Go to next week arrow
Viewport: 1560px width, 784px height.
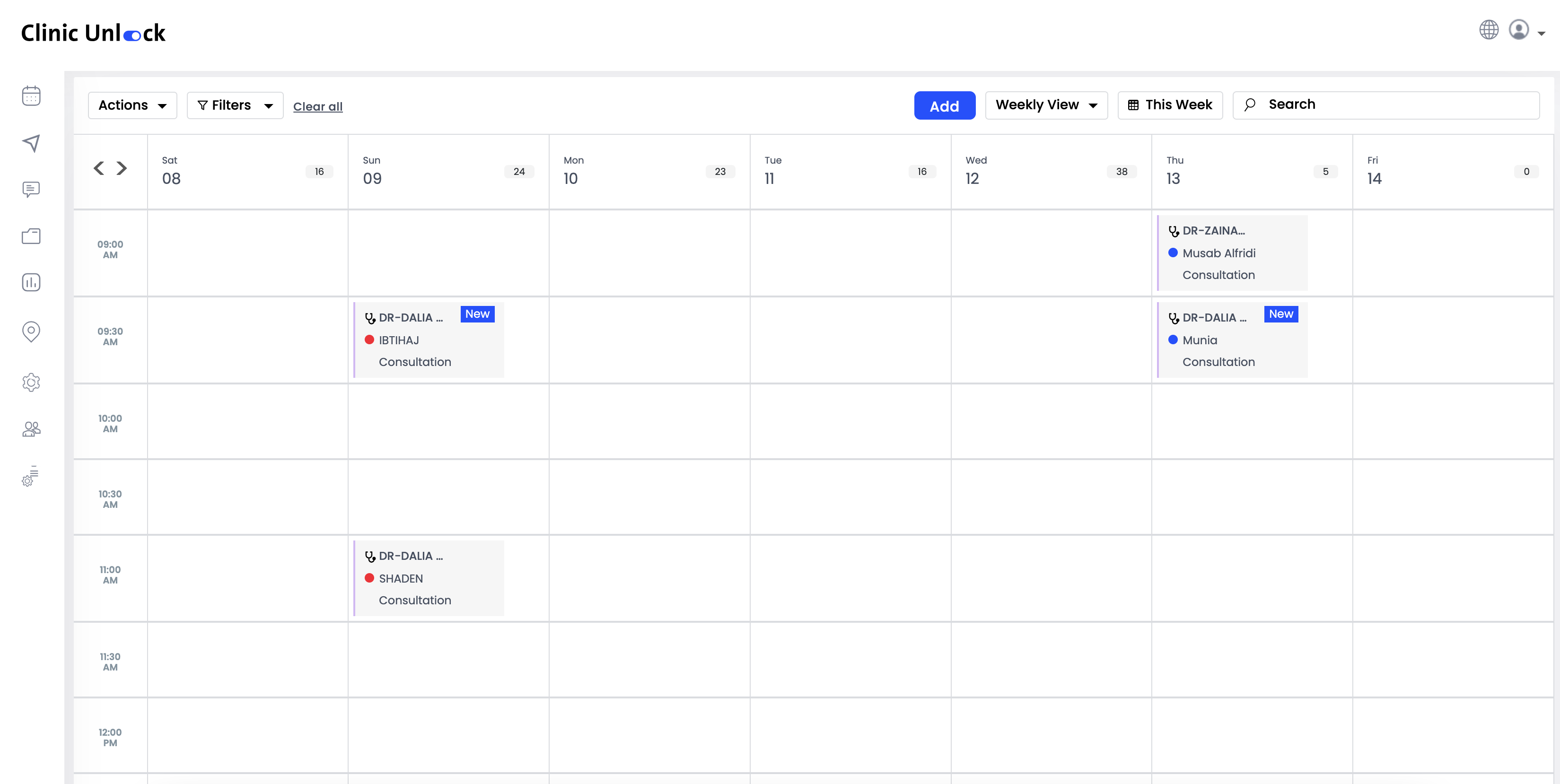pyautogui.click(x=122, y=168)
